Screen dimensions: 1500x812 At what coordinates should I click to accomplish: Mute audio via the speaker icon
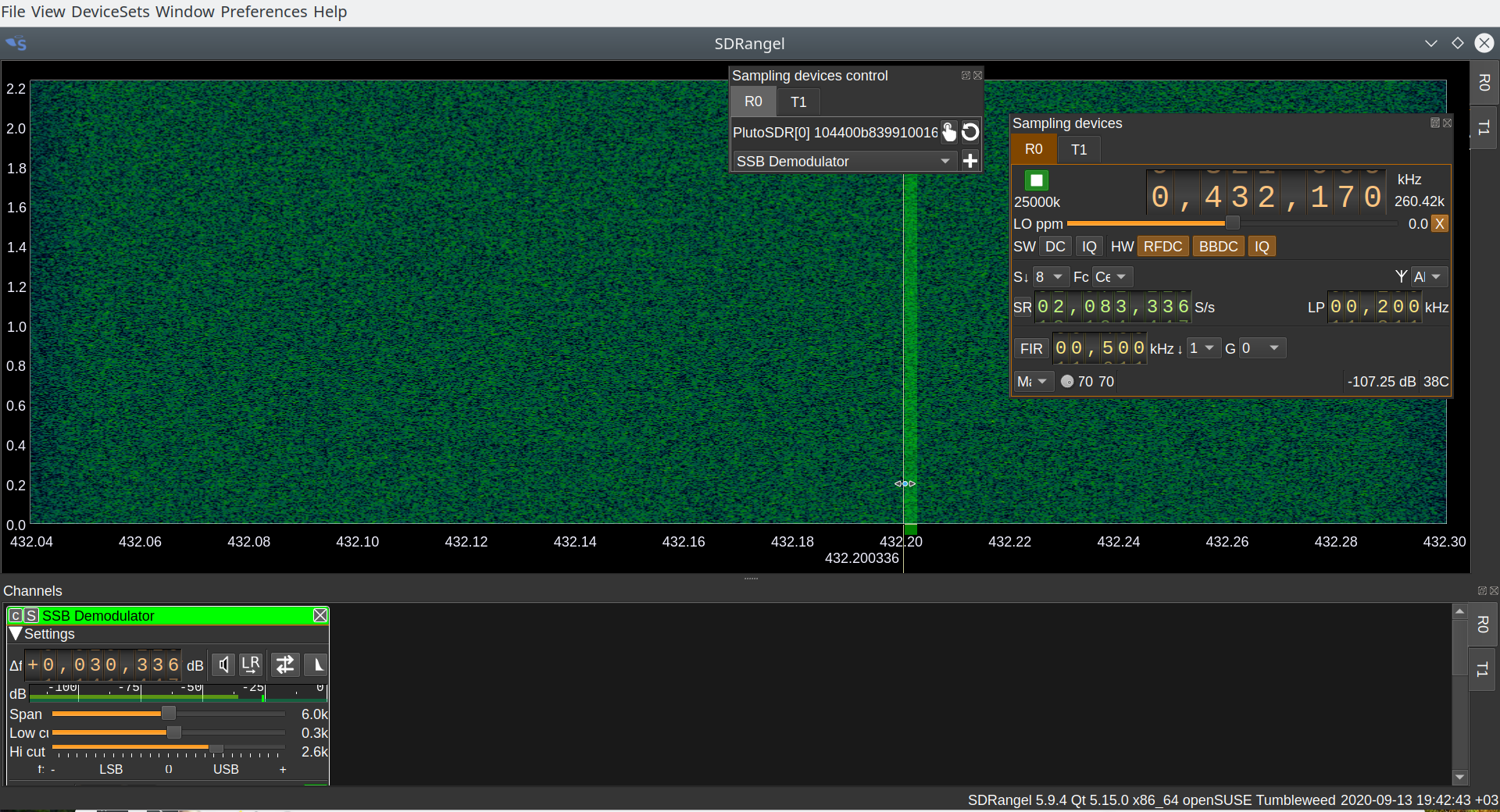point(224,664)
